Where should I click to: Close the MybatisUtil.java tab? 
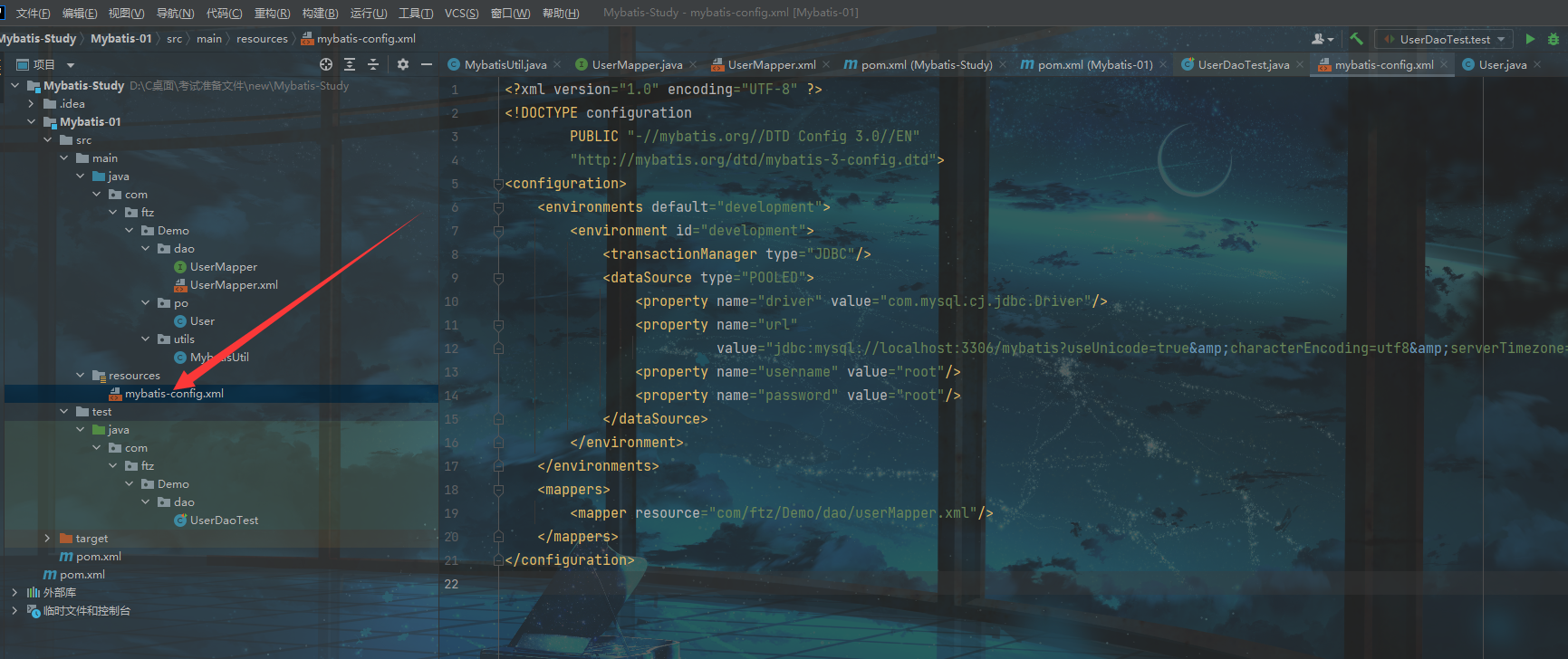[557, 64]
